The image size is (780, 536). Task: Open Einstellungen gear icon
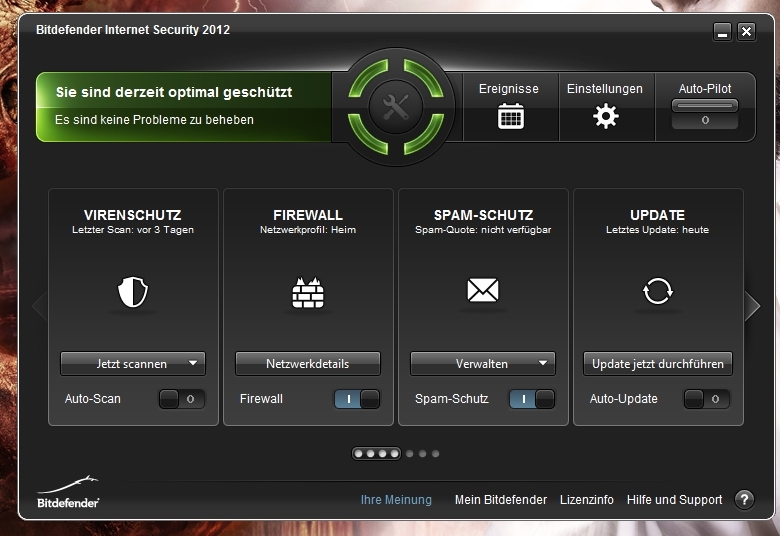[x=605, y=116]
